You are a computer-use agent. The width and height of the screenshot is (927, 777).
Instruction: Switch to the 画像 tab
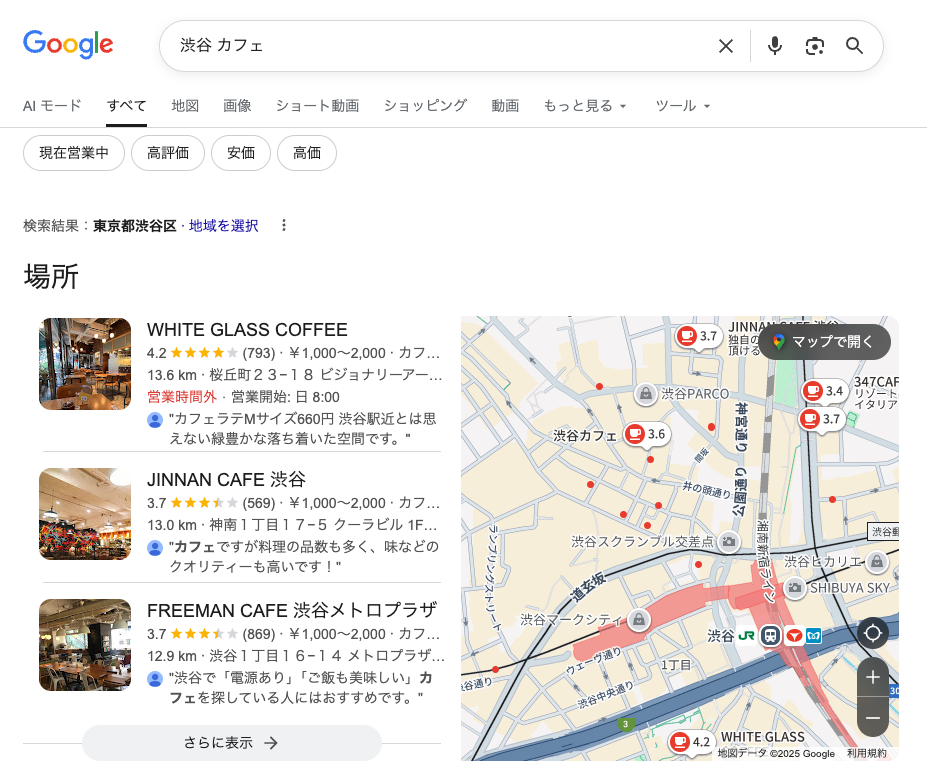point(237,106)
